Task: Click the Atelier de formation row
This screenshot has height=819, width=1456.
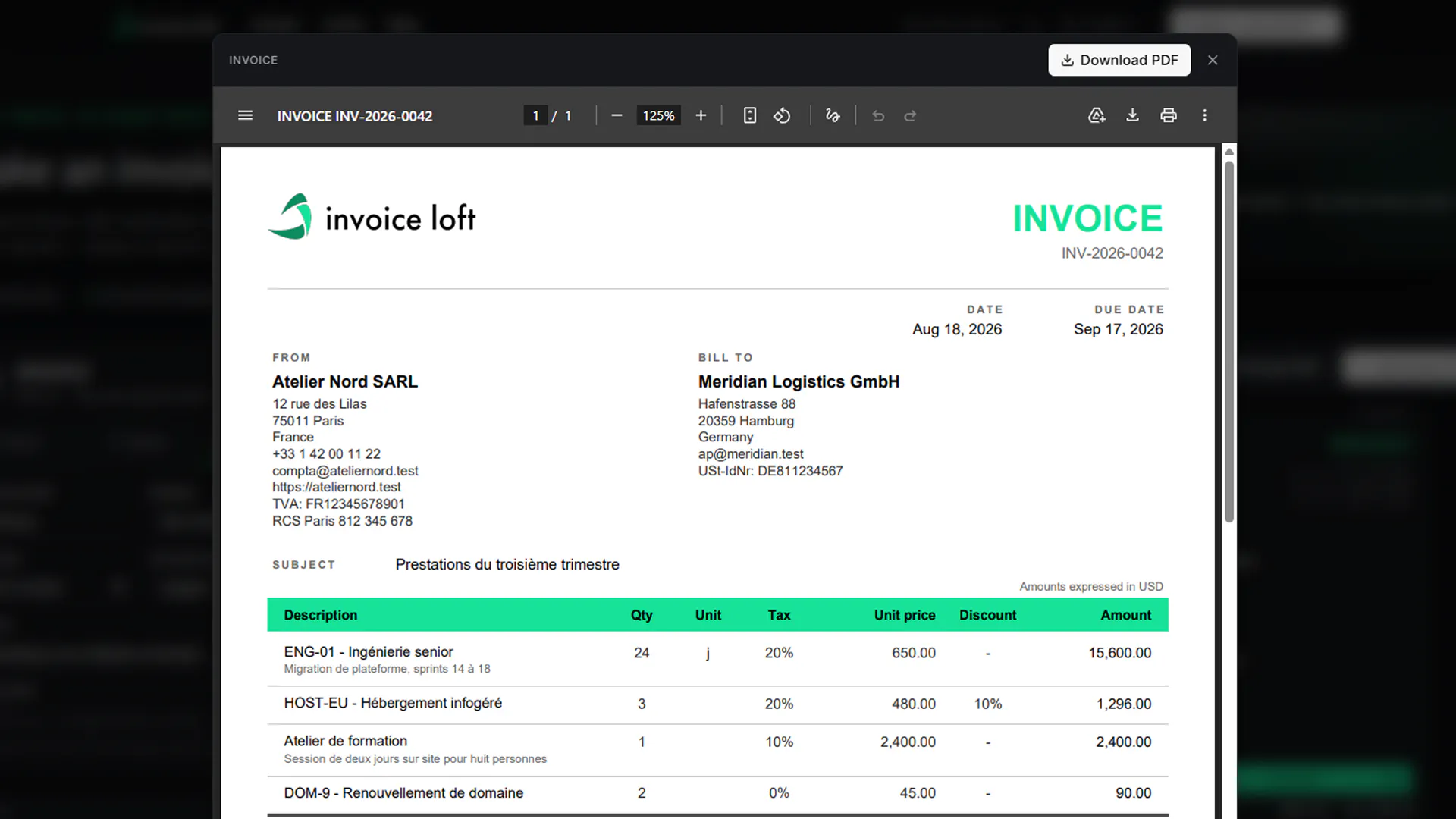Action: coord(717,750)
